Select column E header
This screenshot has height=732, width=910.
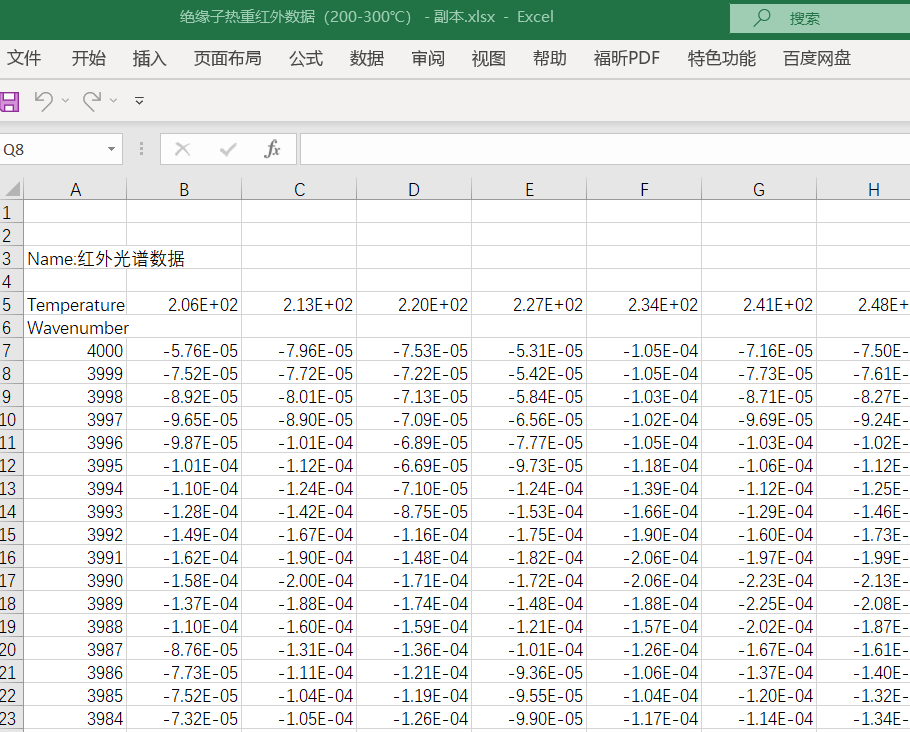pos(529,189)
